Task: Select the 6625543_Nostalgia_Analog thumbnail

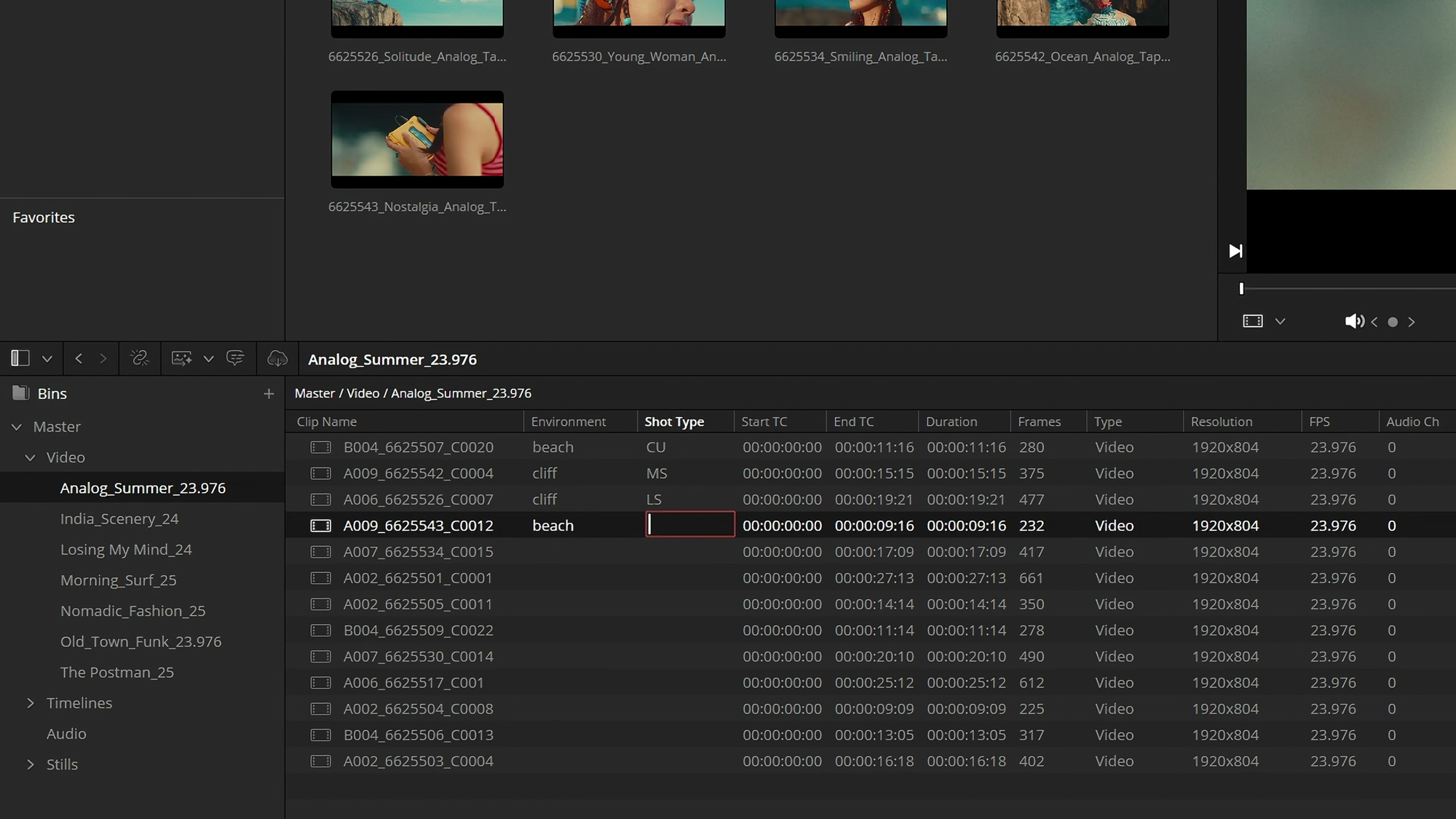Action: pyautogui.click(x=417, y=139)
